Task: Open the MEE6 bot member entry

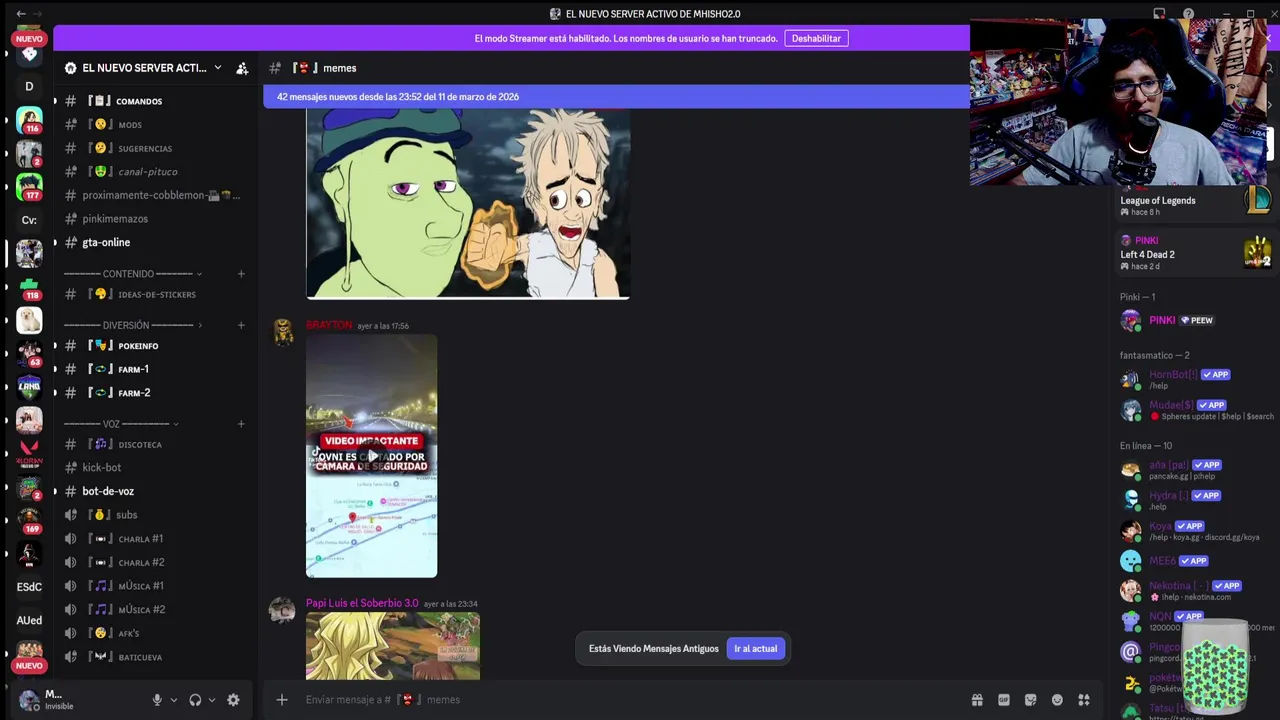Action: (1195, 561)
